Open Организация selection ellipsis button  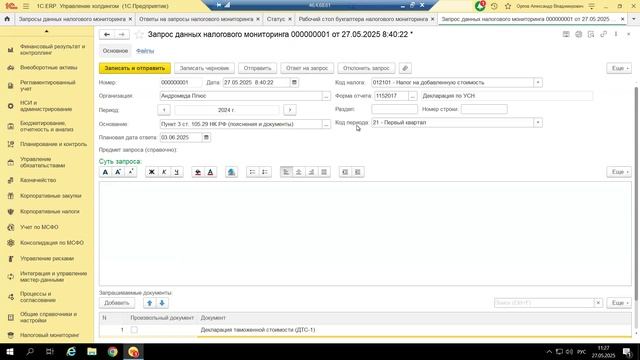click(x=326, y=96)
